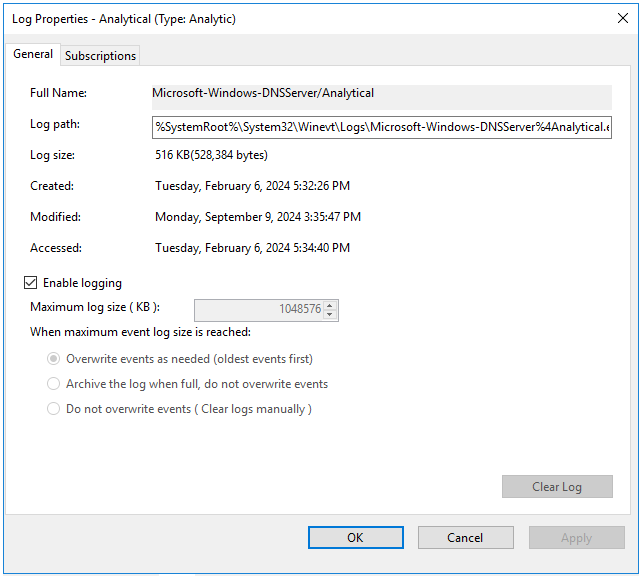
Task: Click the Accessed date value
Action: (x=252, y=248)
